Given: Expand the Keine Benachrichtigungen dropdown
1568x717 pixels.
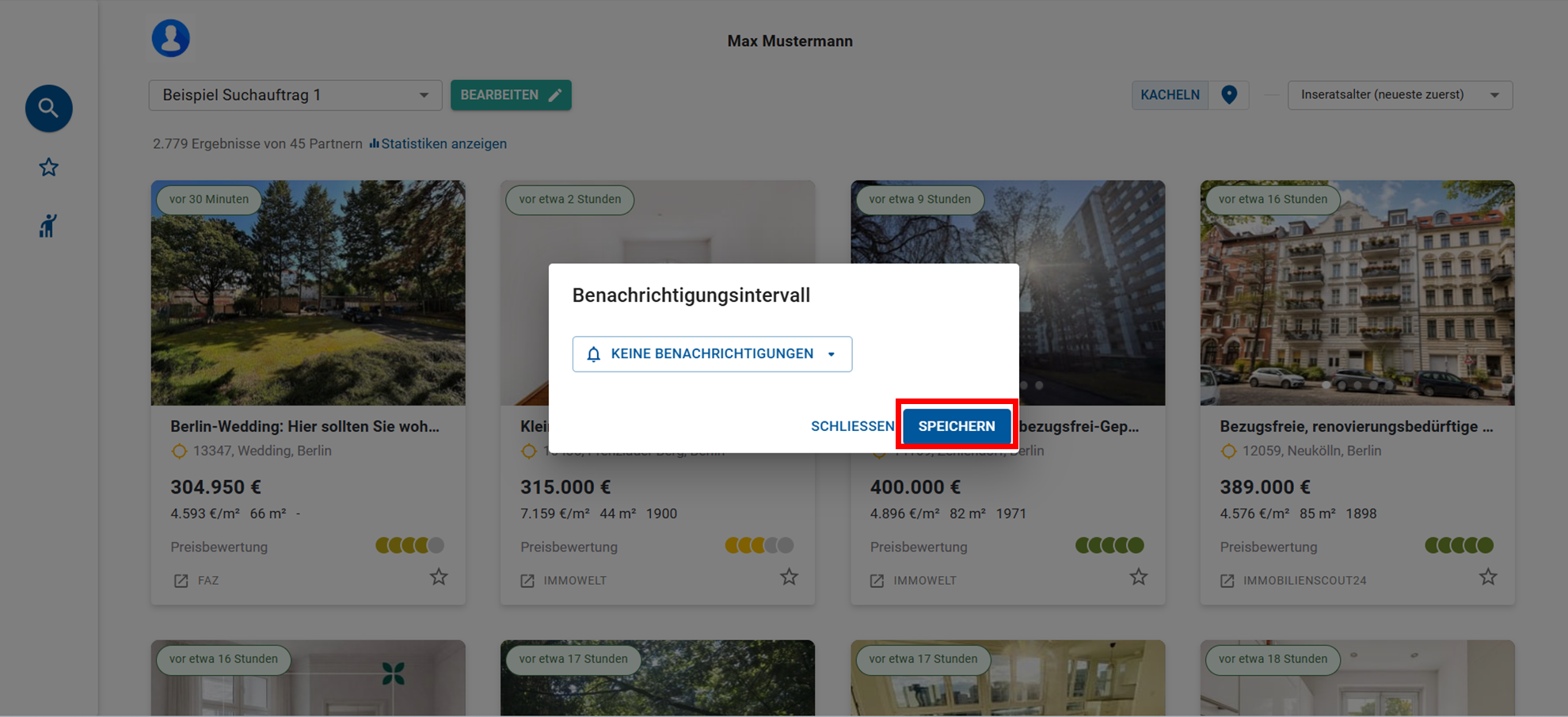Looking at the screenshot, I should pyautogui.click(x=712, y=354).
